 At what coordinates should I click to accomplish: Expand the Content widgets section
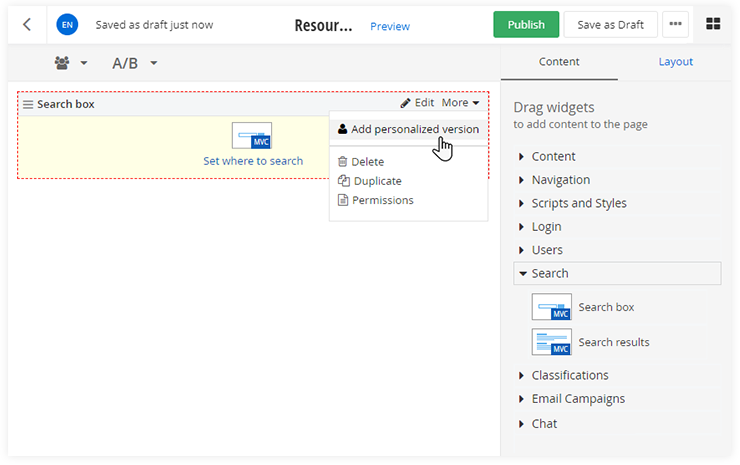pos(553,156)
